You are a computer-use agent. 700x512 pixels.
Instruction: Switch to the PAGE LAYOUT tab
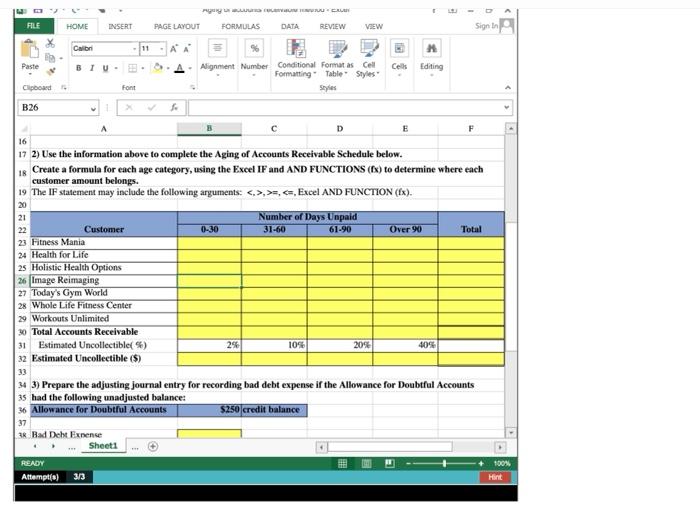click(x=177, y=26)
